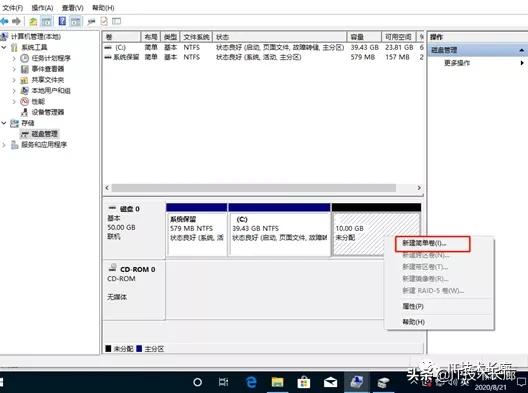Click the Cortana circle on taskbar

(x=198, y=382)
